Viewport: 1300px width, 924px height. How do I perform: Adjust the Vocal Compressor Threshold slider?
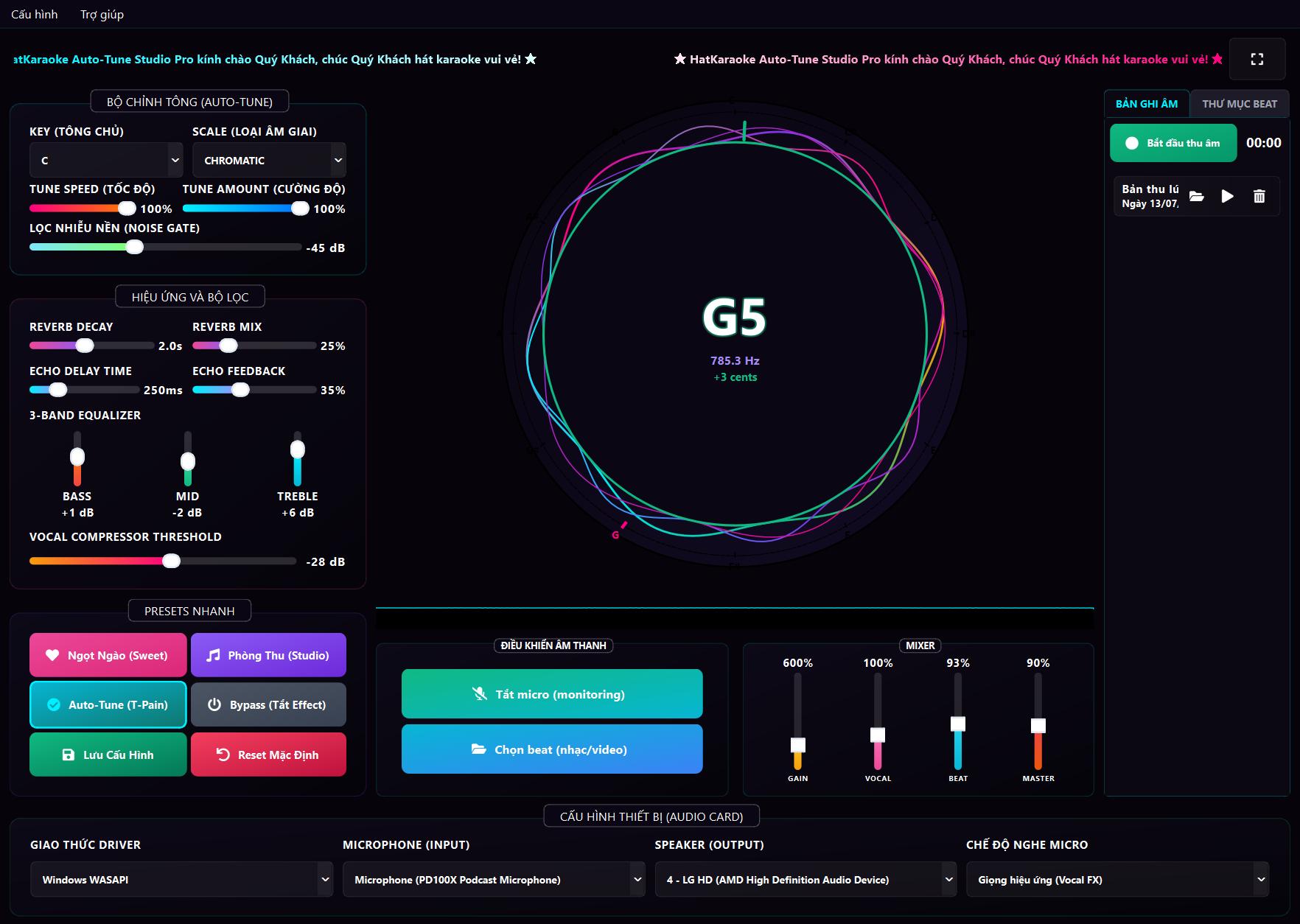tap(163, 561)
